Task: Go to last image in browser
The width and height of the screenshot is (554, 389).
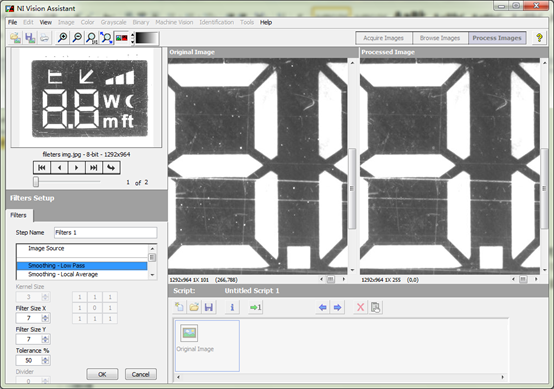Action: coord(94,167)
